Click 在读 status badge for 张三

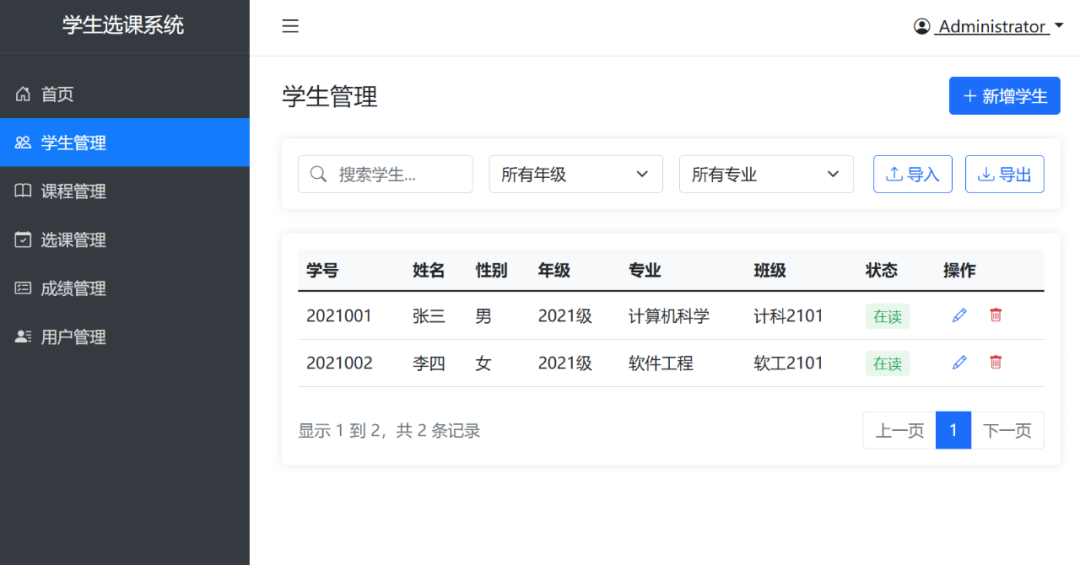click(x=887, y=316)
